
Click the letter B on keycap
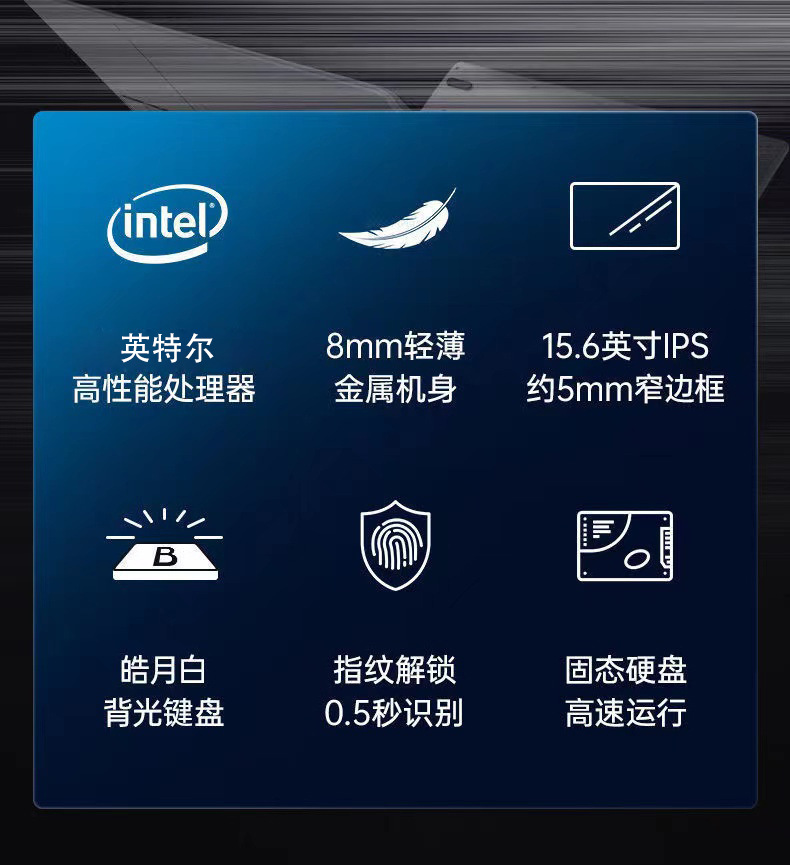166,556
